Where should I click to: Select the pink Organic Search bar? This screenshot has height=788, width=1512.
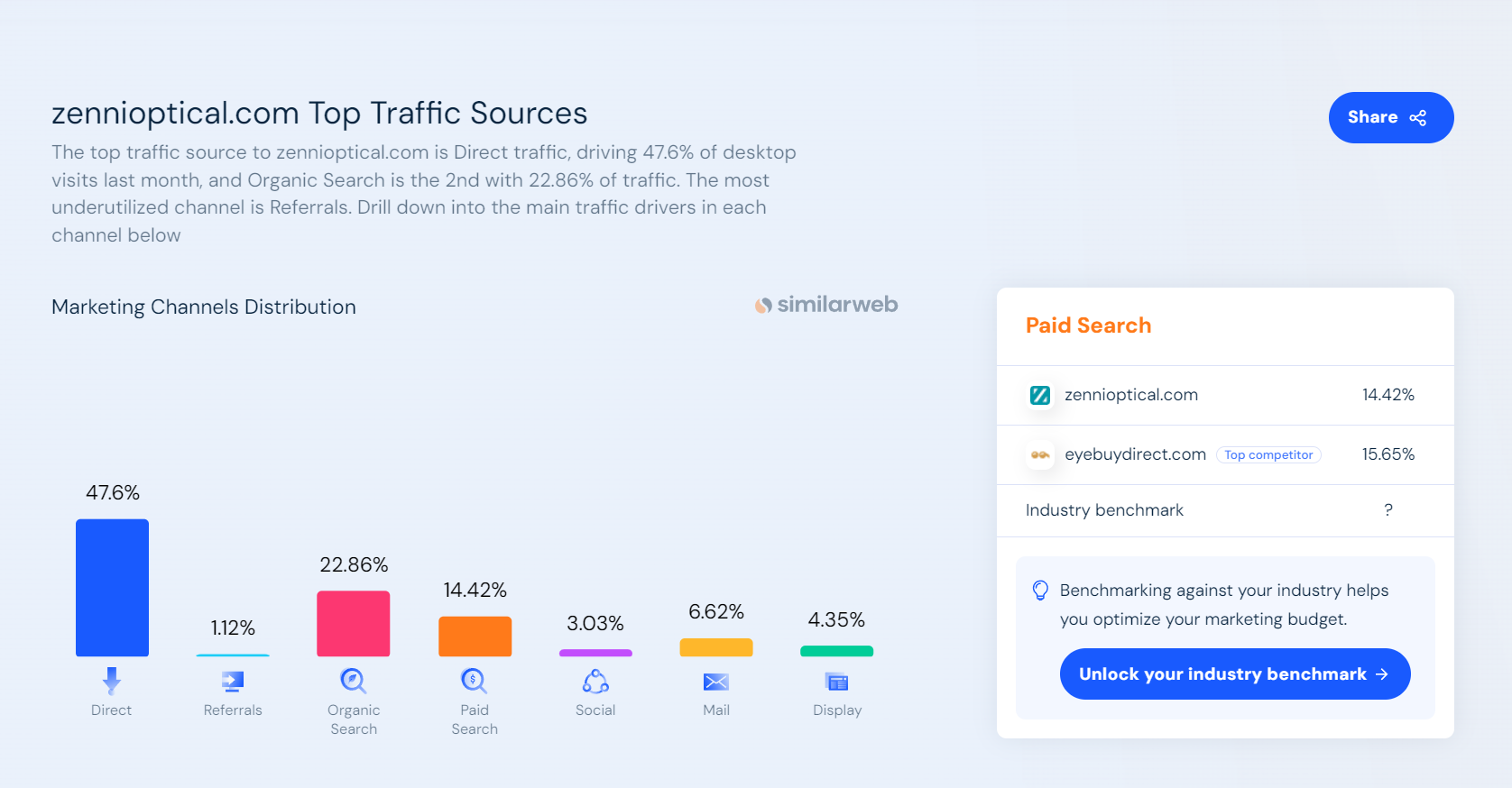click(353, 624)
